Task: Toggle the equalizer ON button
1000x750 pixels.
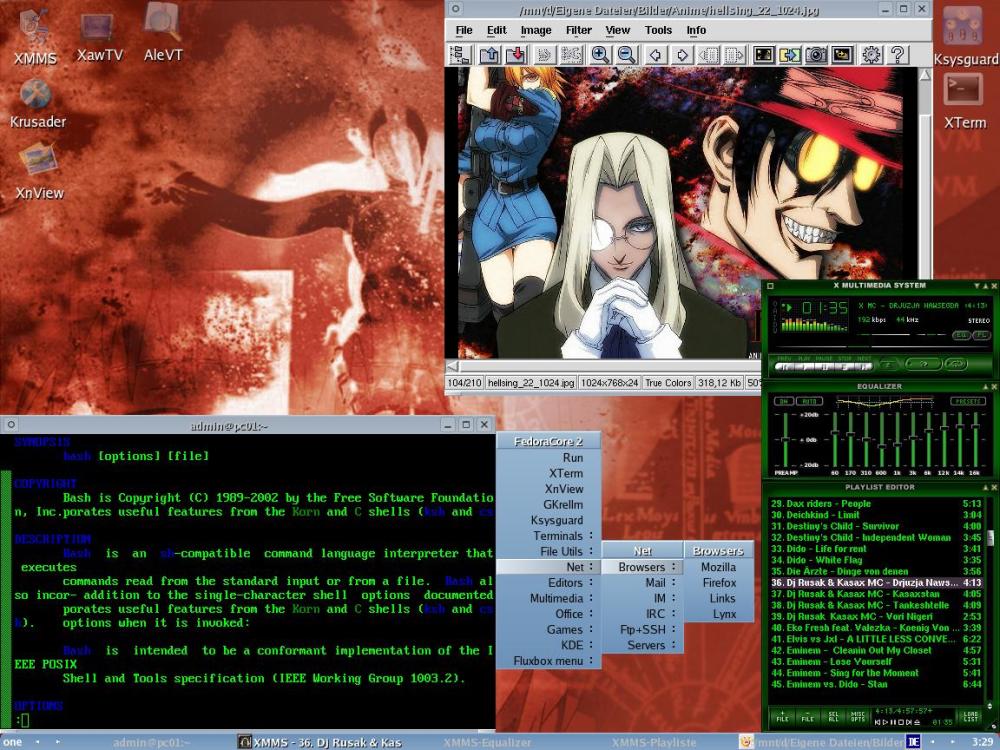Action: pyautogui.click(x=784, y=401)
